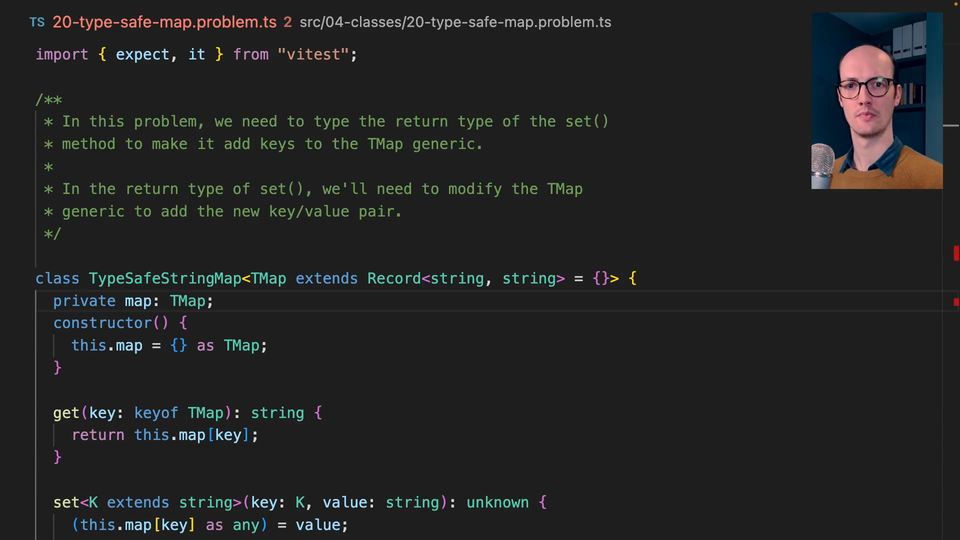Click the Record type in the class generic
The width and height of the screenshot is (960, 540).
coord(394,278)
